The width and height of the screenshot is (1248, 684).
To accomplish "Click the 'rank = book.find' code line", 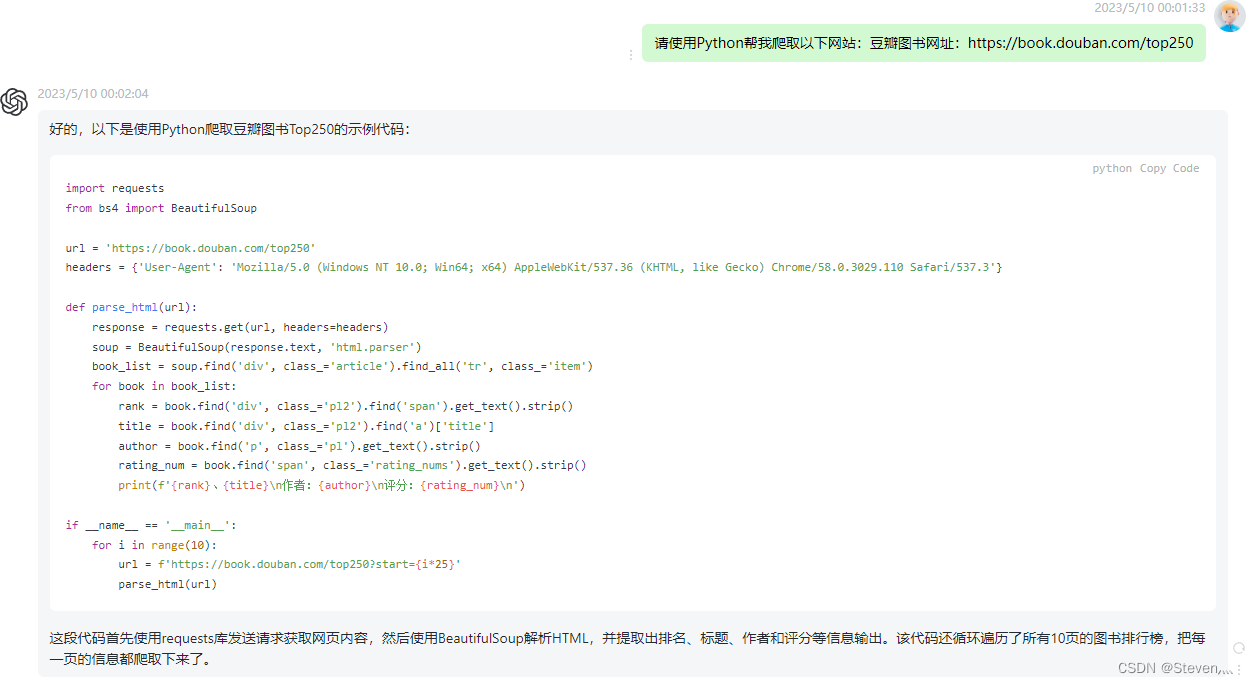I will 346,406.
